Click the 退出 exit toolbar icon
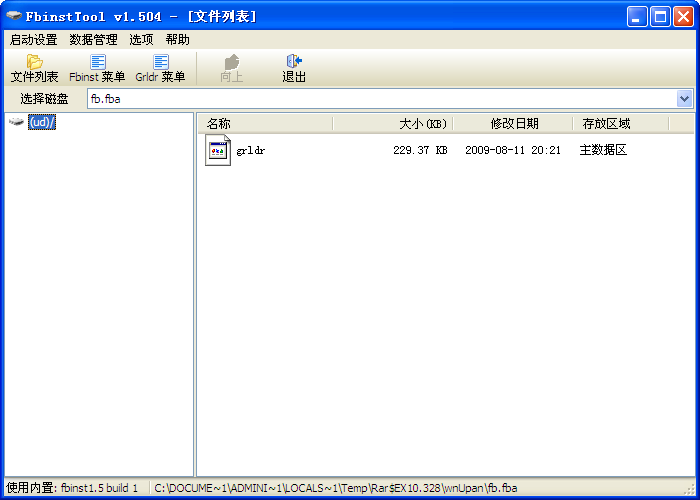Image resolution: width=700 pixels, height=500 pixels. 294,62
